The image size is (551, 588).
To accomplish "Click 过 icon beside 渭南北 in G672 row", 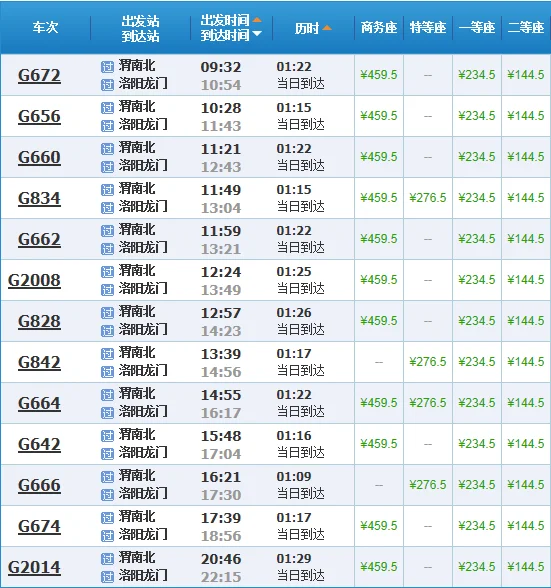I will [x=107, y=67].
